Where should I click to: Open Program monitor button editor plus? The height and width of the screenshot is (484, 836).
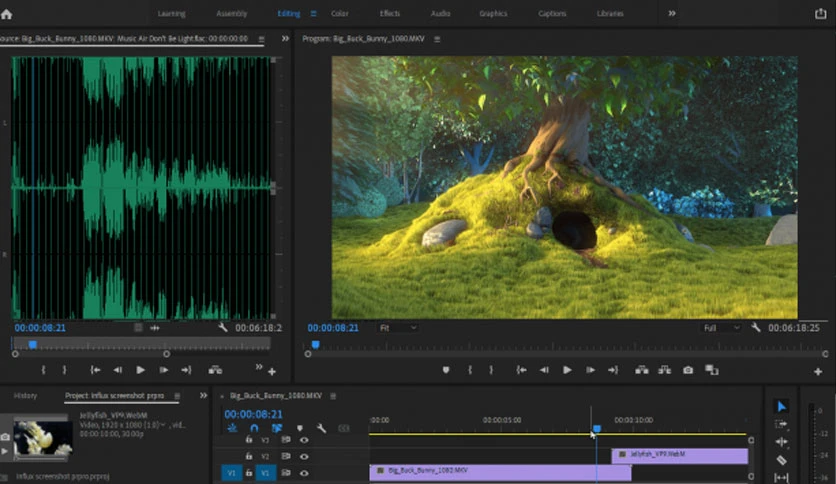tap(818, 372)
